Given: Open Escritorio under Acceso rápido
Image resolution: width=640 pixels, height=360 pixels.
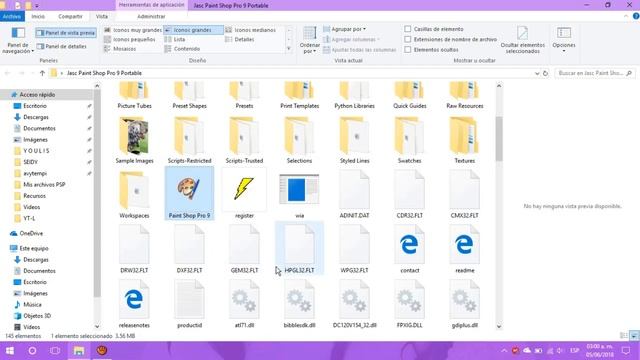Looking at the screenshot, I should pyautogui.click(x=35, y=106).
